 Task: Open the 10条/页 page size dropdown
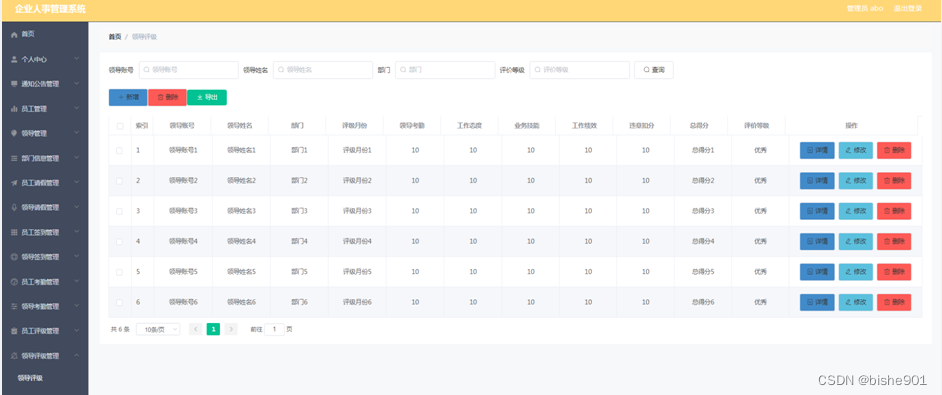coord(158,329)
